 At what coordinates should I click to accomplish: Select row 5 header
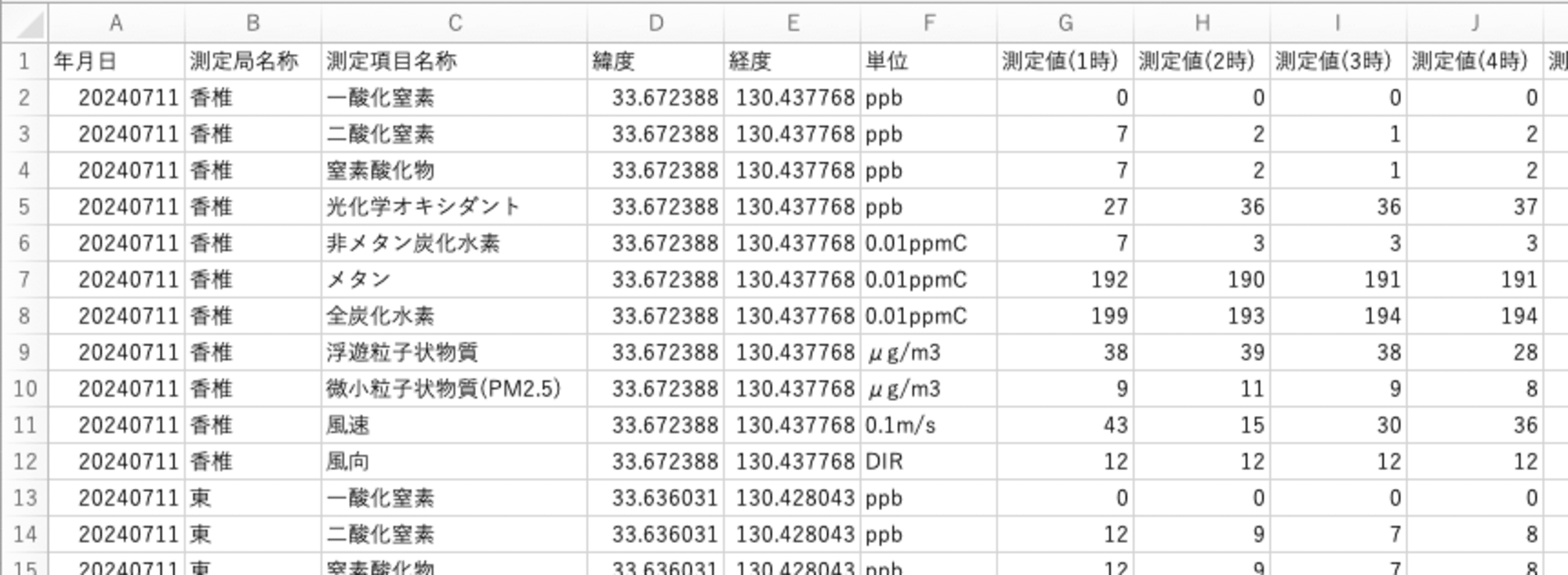pos(25,207)
